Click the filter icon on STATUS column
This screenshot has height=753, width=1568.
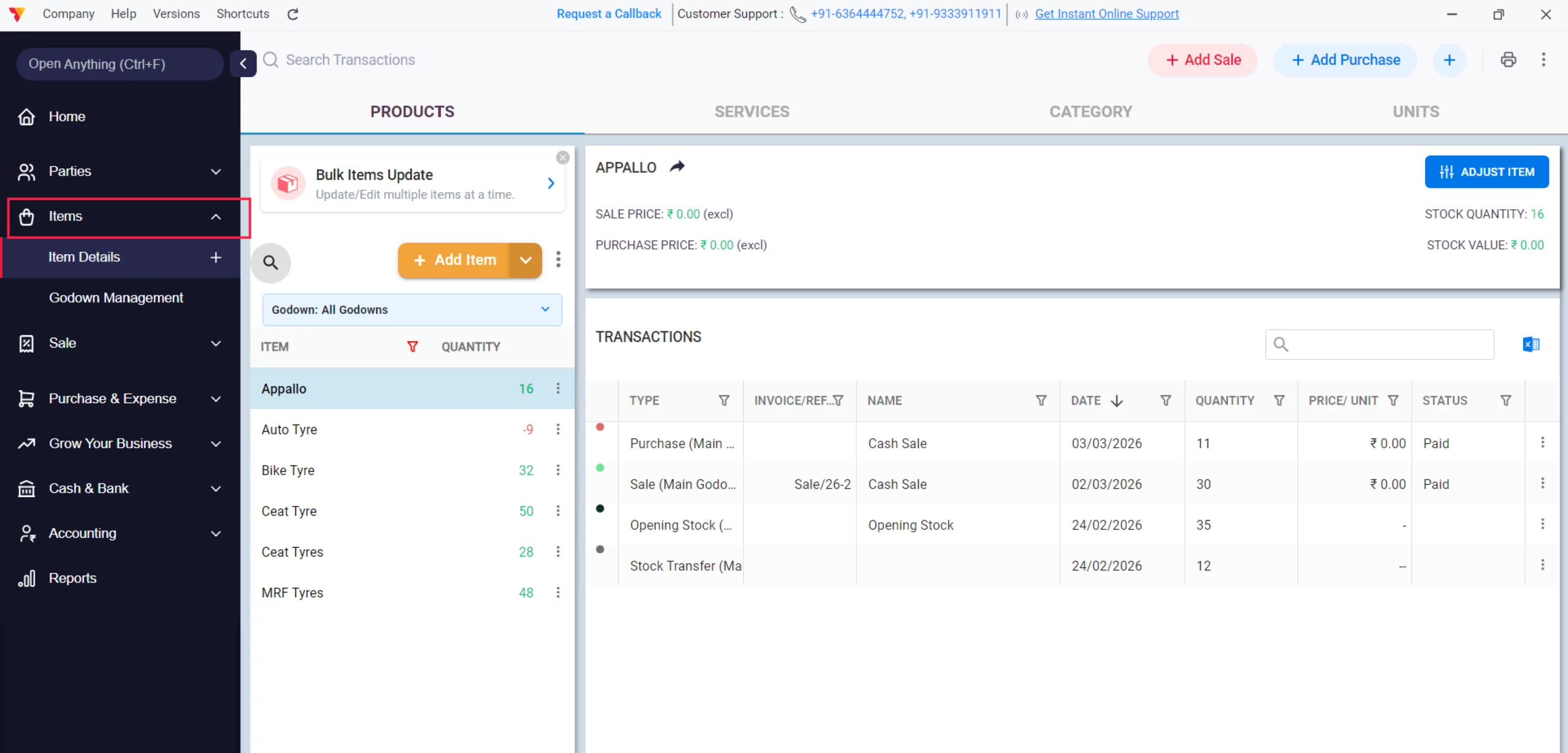pyautogui.click(x=1507, y=400)
